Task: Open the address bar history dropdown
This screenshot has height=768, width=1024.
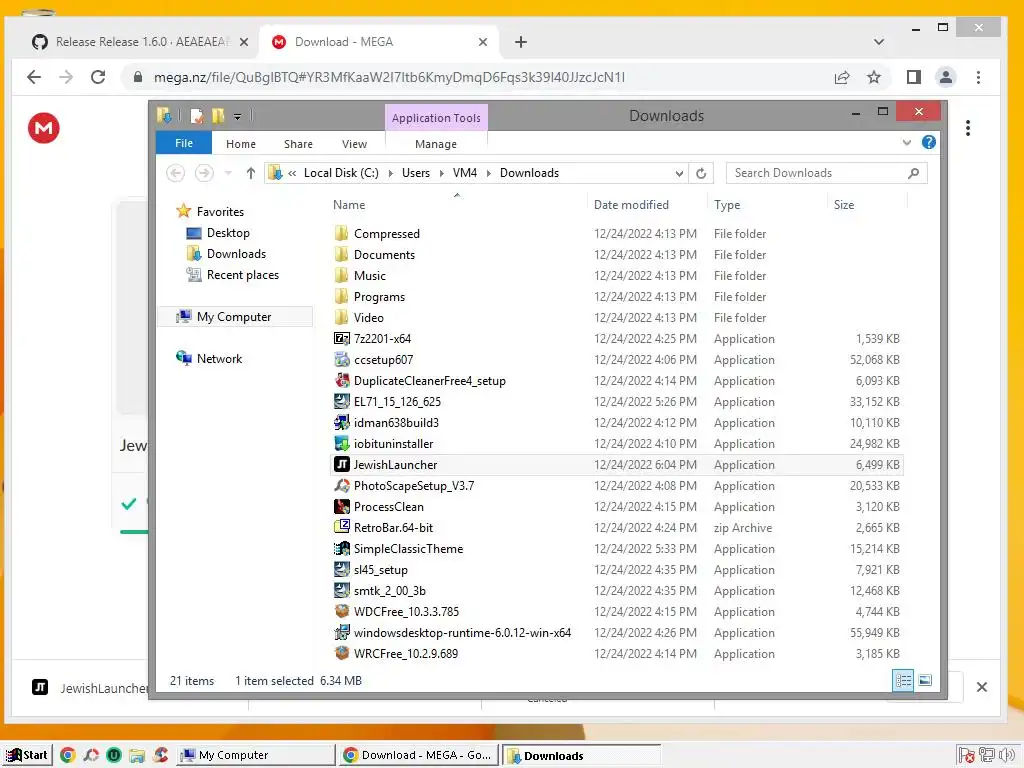Action: point(679,173)
